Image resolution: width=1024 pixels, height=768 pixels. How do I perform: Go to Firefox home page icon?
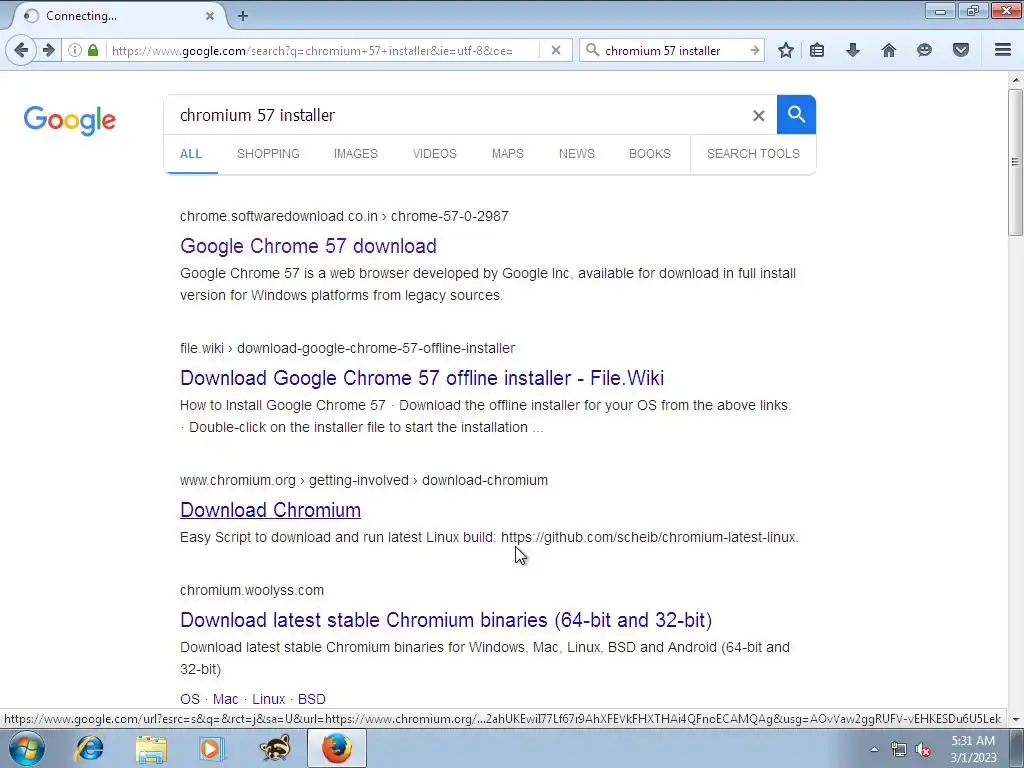889,50
